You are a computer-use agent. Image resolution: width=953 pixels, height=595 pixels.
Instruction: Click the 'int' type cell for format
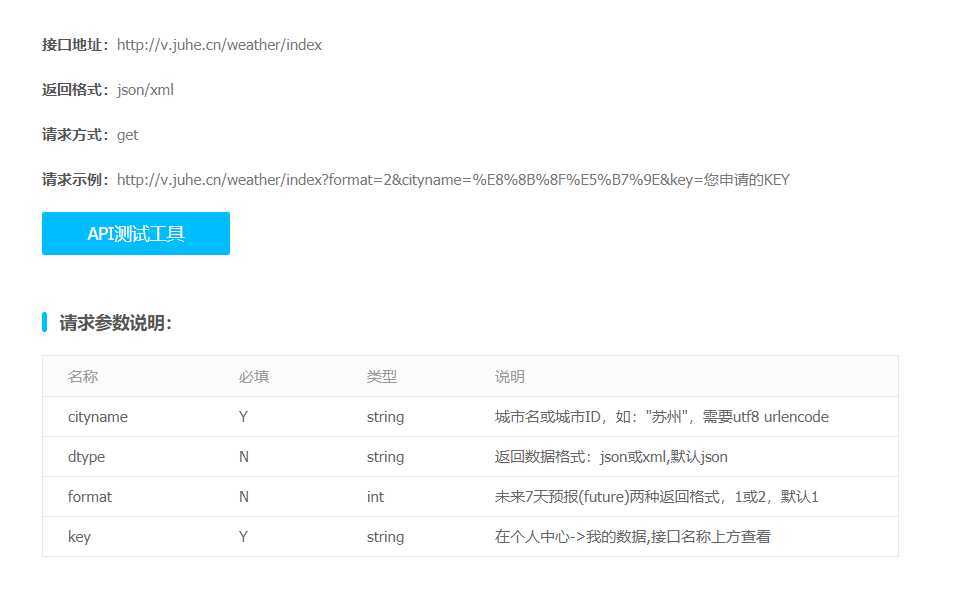click(375, 497)
